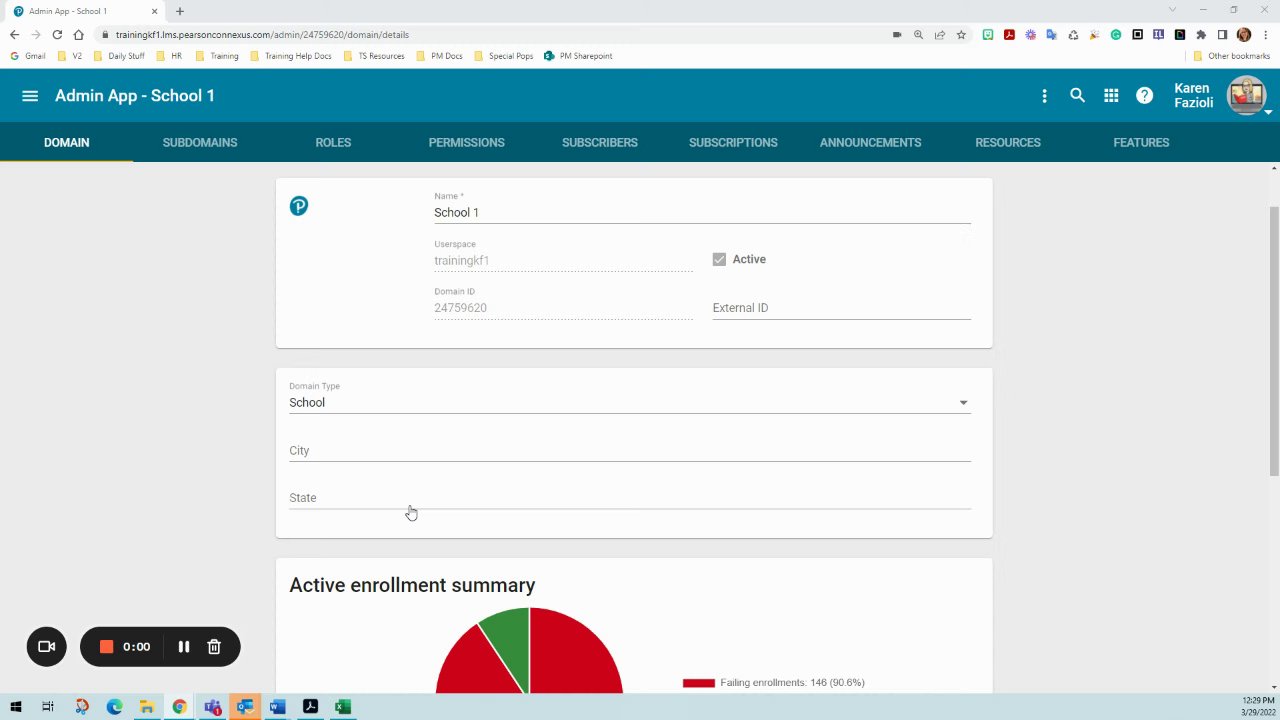This screenshot has height=720, width=1280.
Task: Click the Admin App - School 1 browser tab
Action: click(84, 11)
